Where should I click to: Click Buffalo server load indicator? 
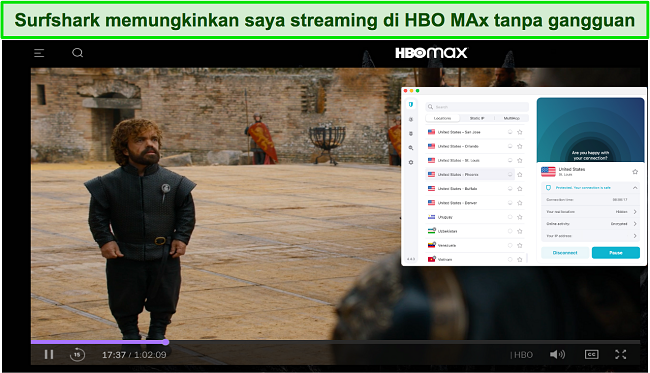pyautogui.click(x=510, y=189)
